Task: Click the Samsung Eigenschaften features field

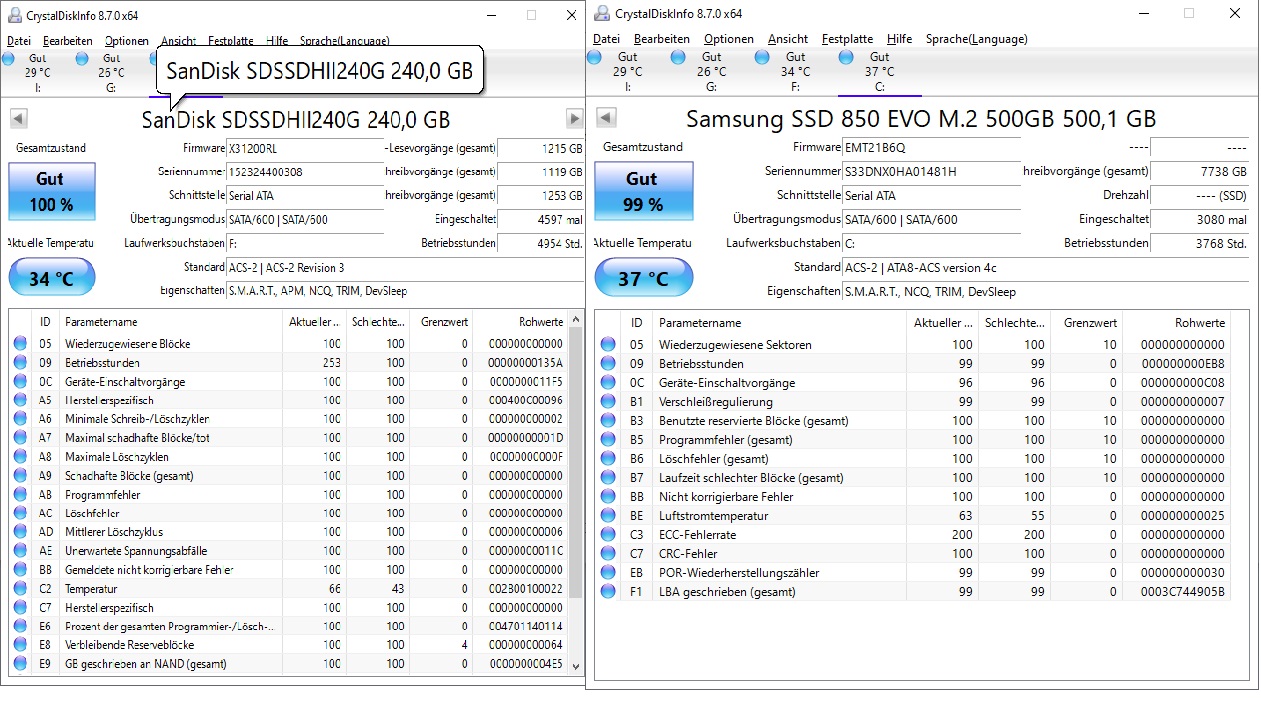Action: tap(1046, 292)
